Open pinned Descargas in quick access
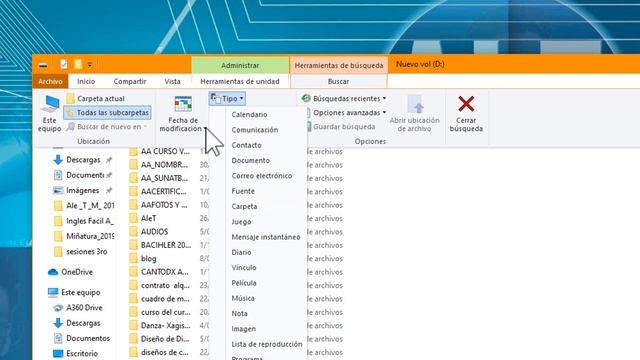 tap(82, 160)
